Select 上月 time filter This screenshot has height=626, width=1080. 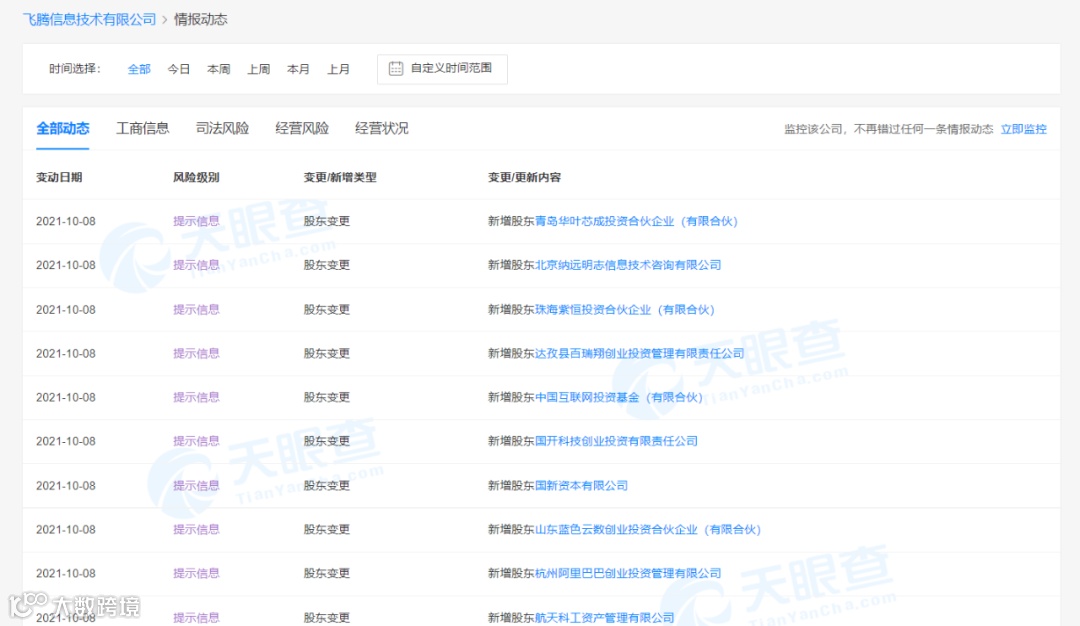click(x=338, y=69)
